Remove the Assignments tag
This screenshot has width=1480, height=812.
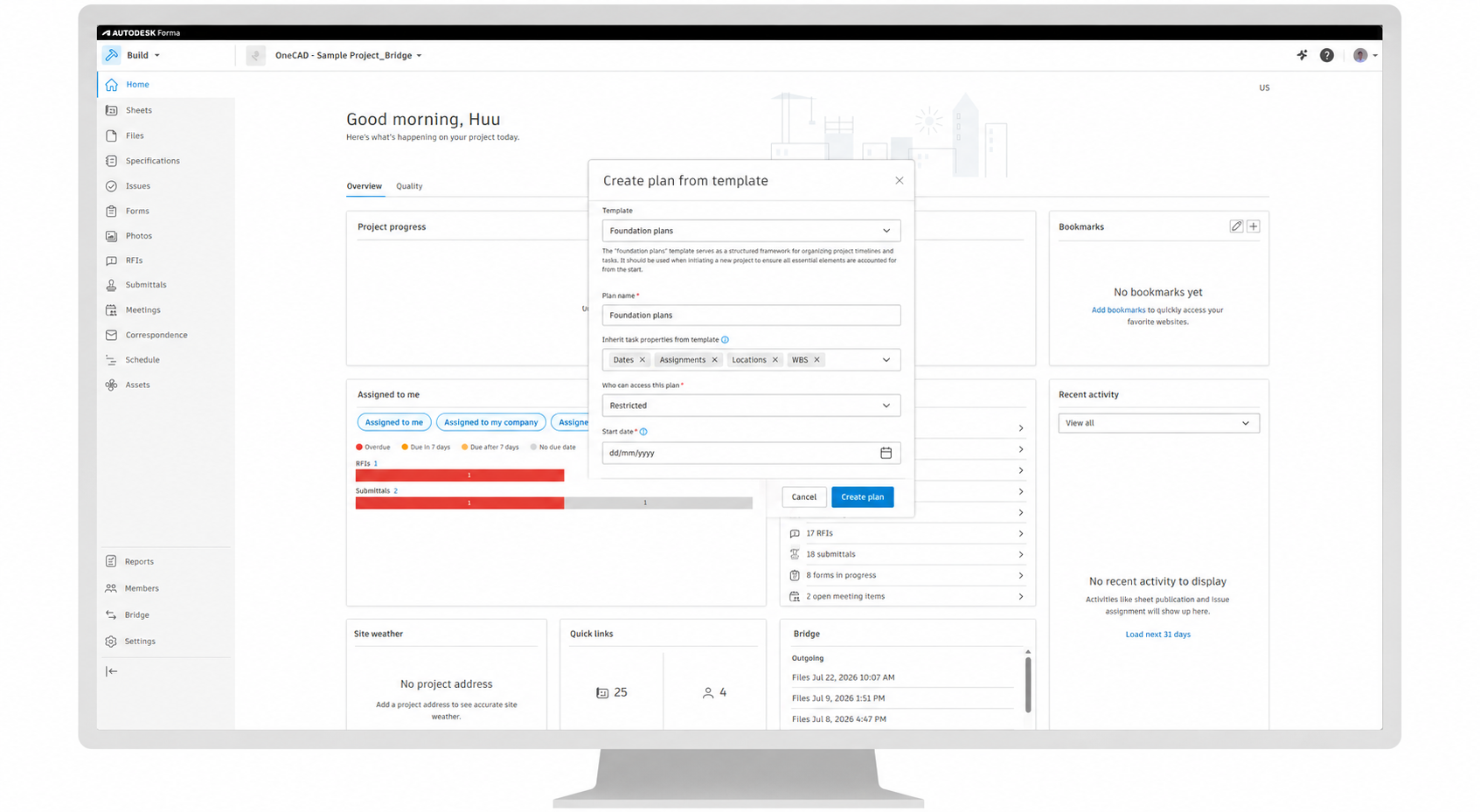(x=714, y=360)
